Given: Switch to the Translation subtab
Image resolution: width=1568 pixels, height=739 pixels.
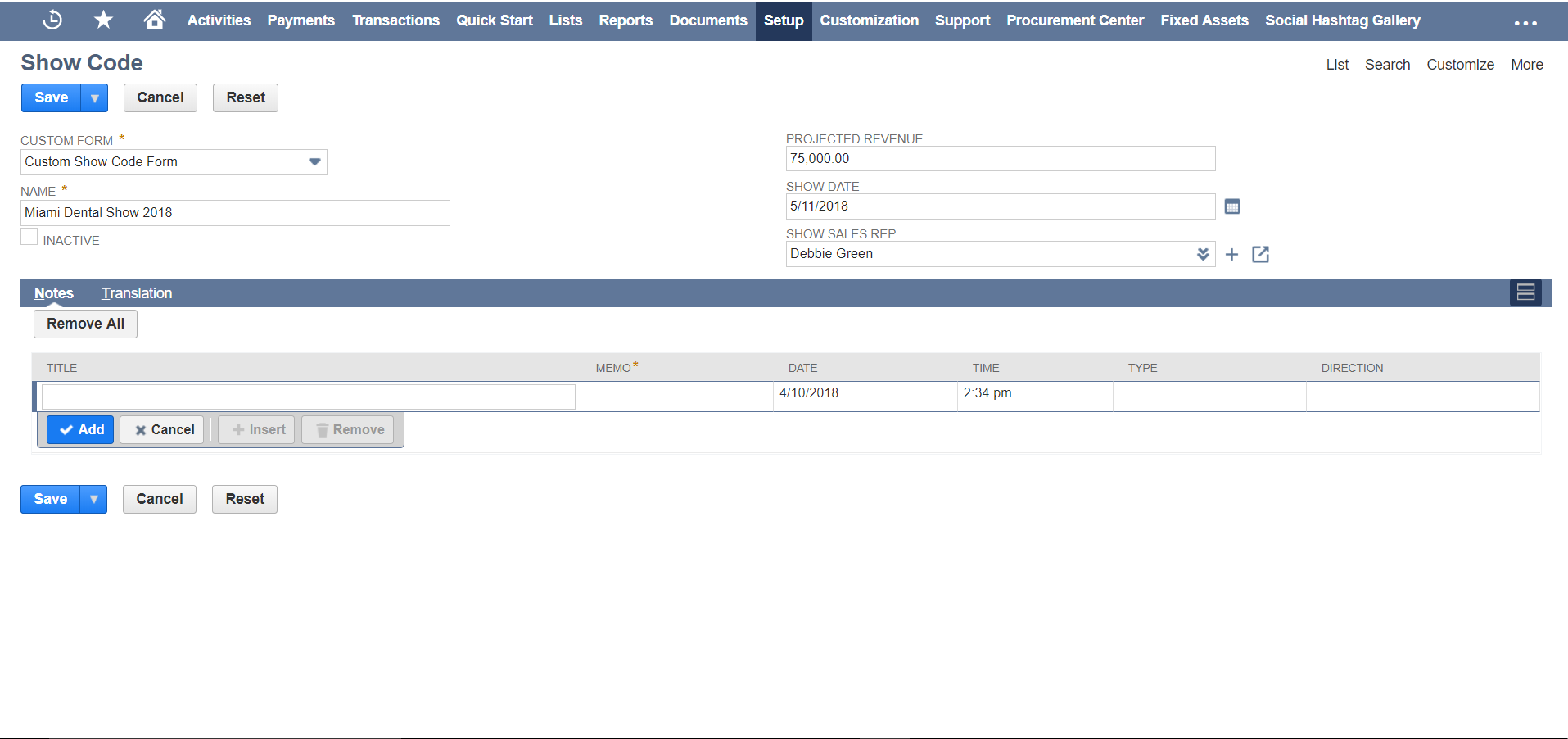Looking at the screenshot, I should (137, 293).
